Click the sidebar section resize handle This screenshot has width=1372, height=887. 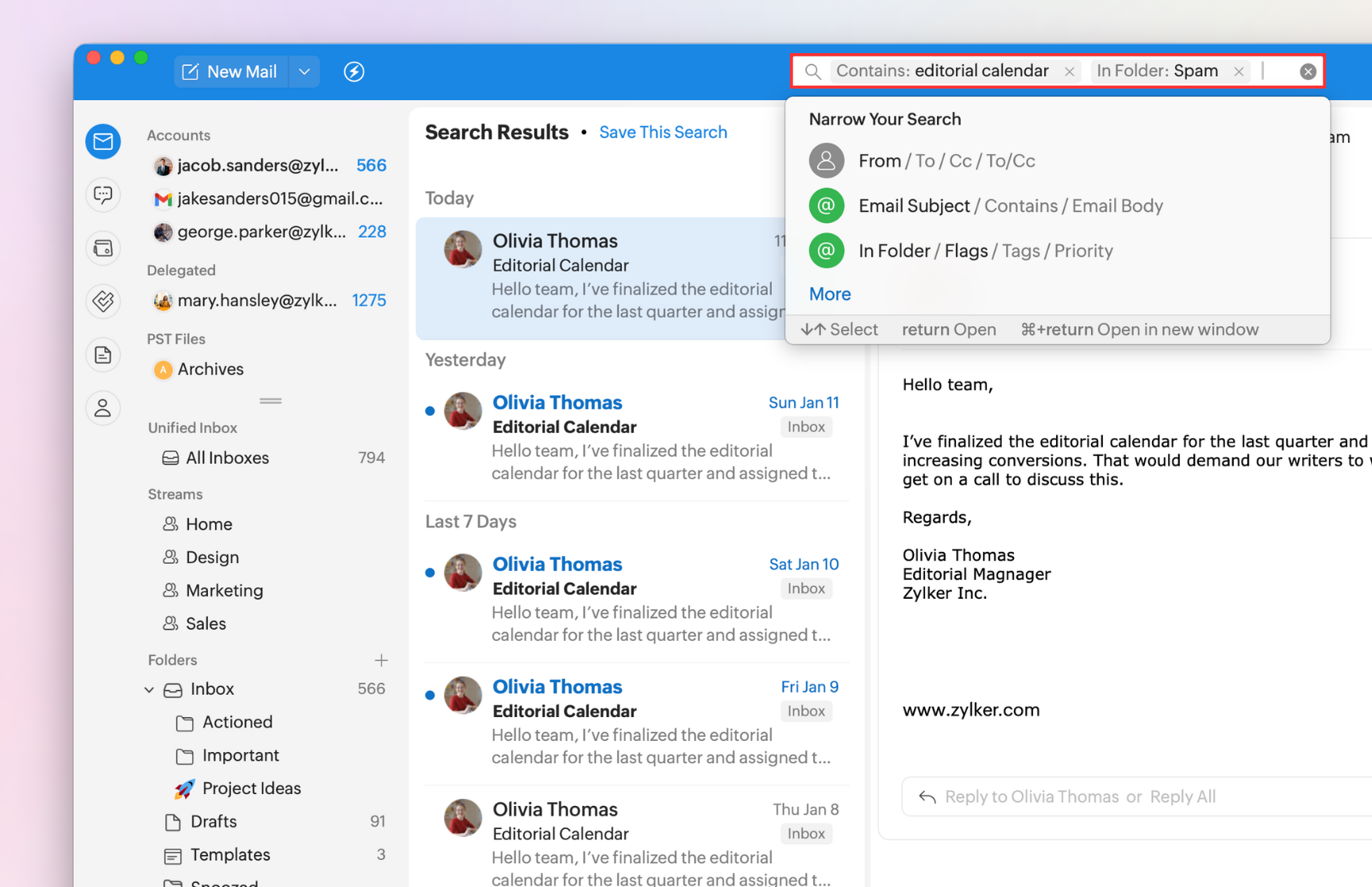tap(270, 401)
